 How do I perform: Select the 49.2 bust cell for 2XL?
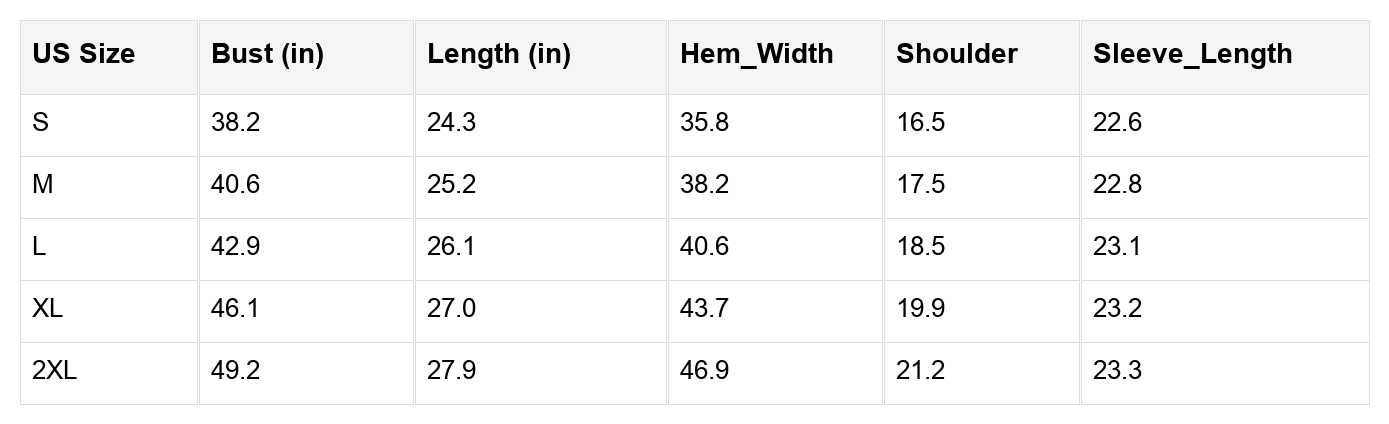236,371
